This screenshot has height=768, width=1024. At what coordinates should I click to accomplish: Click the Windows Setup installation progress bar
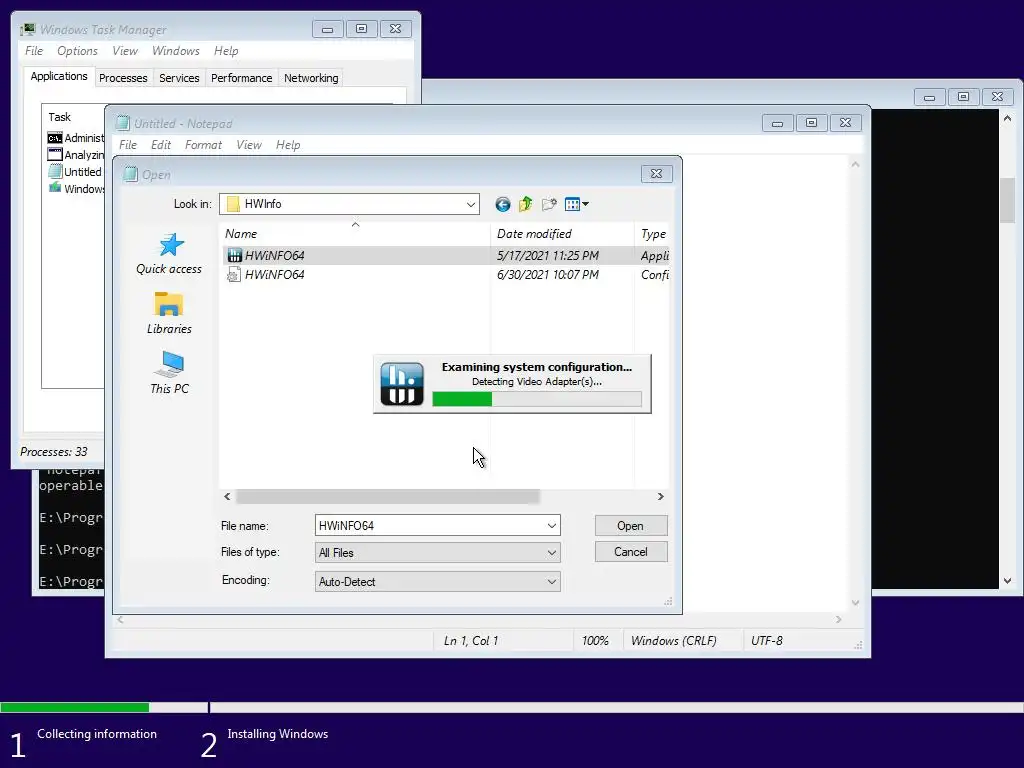tap(512, 707)
